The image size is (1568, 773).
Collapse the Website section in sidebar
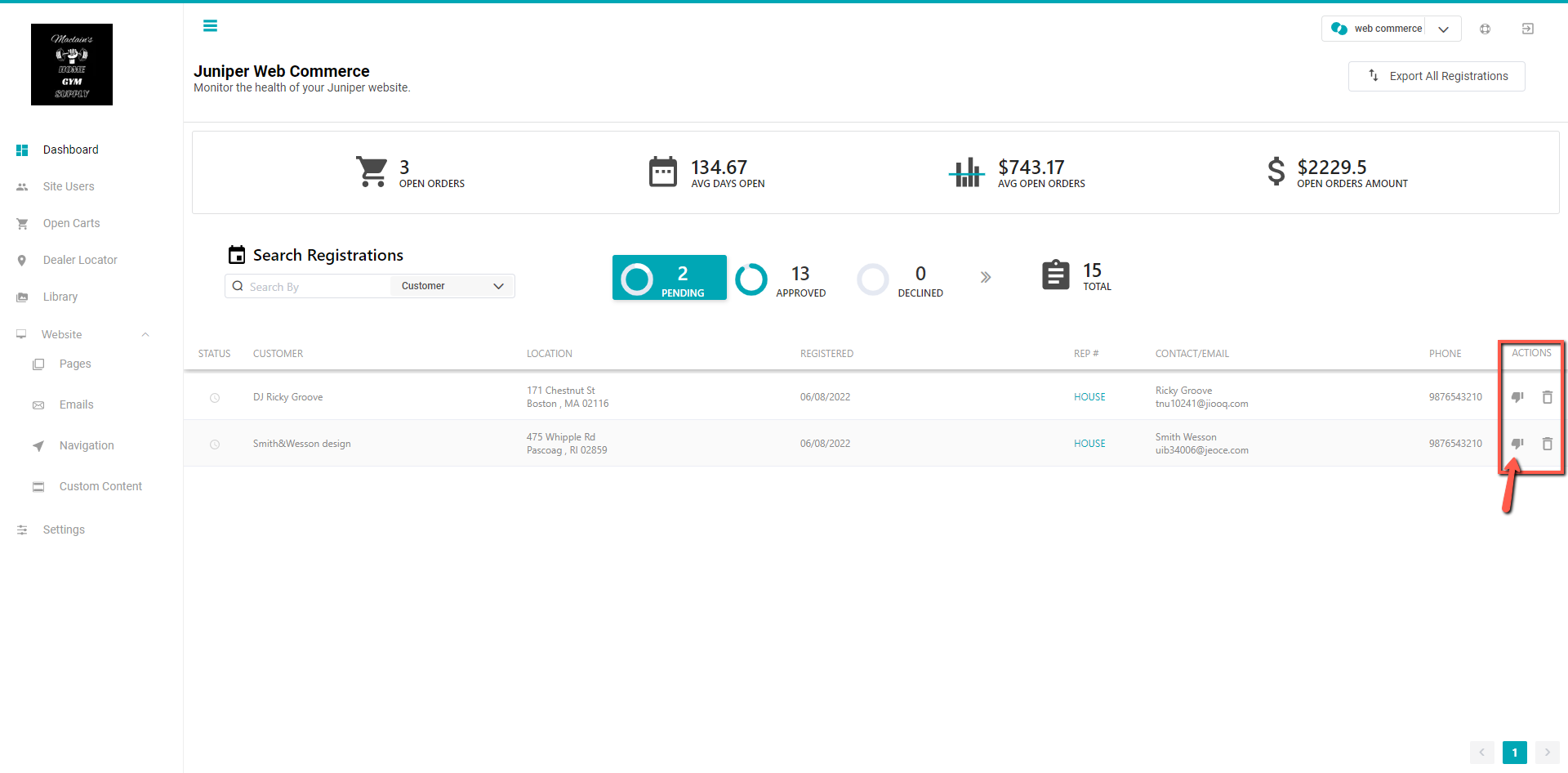pos(145,334)
